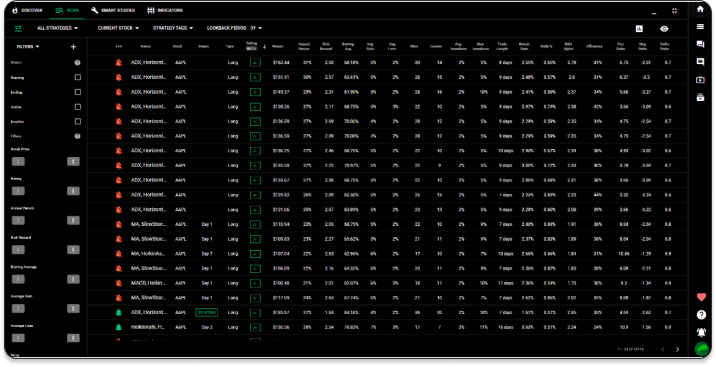Open the alerts bell icon in sidebar
Screen dimensions: 716x367
click(701, 332)
